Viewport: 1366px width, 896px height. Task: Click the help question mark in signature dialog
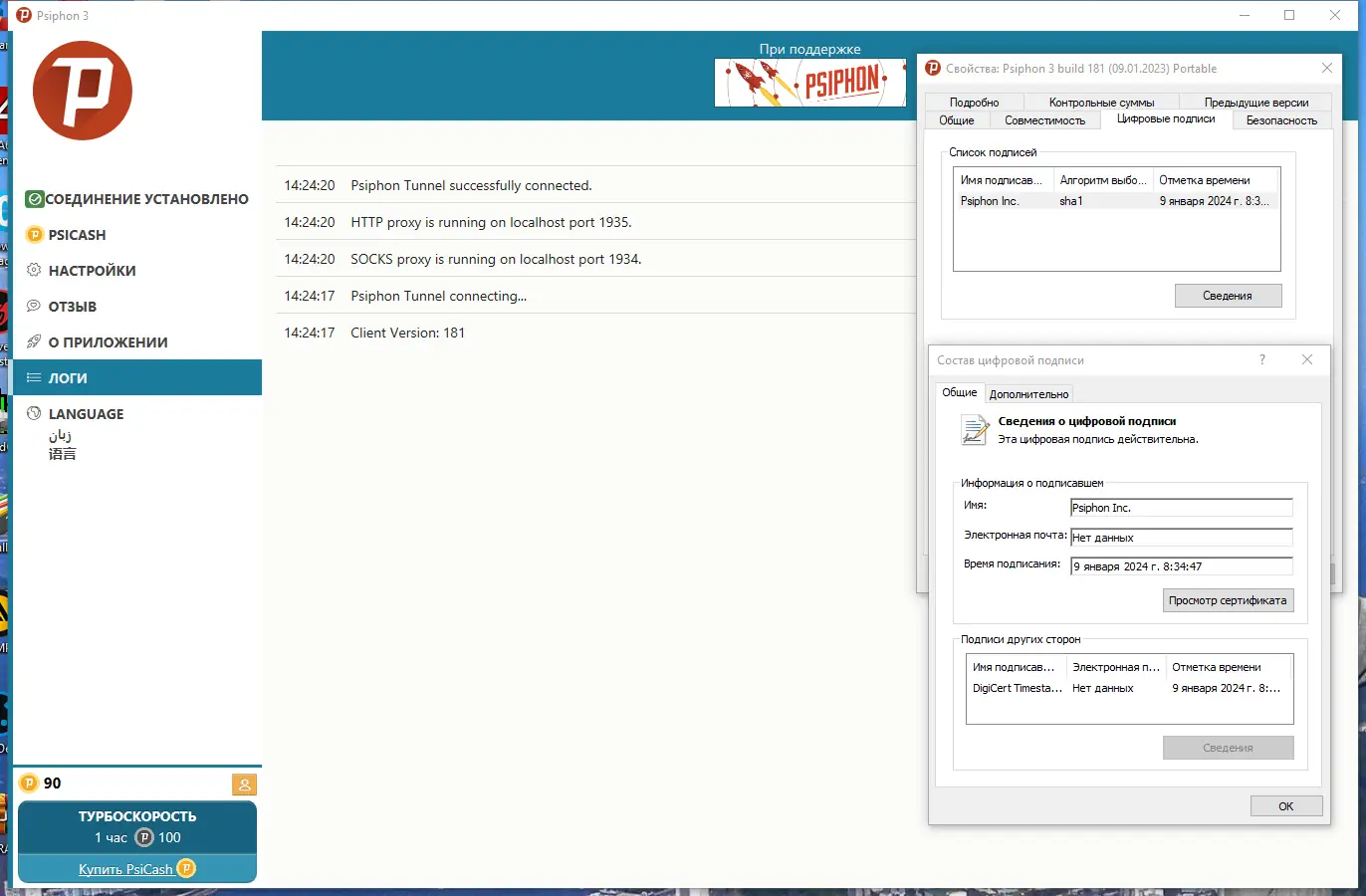pos(1262,359)
